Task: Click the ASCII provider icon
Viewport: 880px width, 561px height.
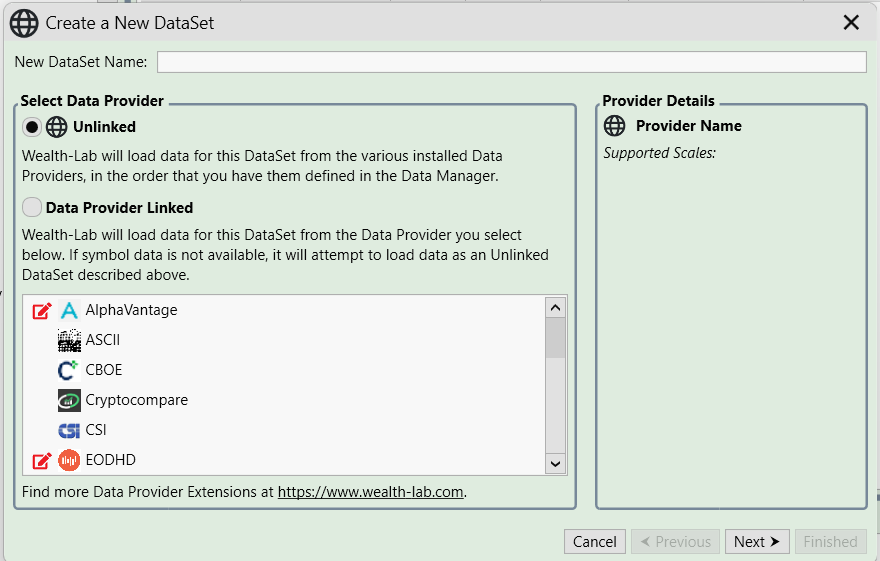Action: pyautogui.click(x=69, y=340)
